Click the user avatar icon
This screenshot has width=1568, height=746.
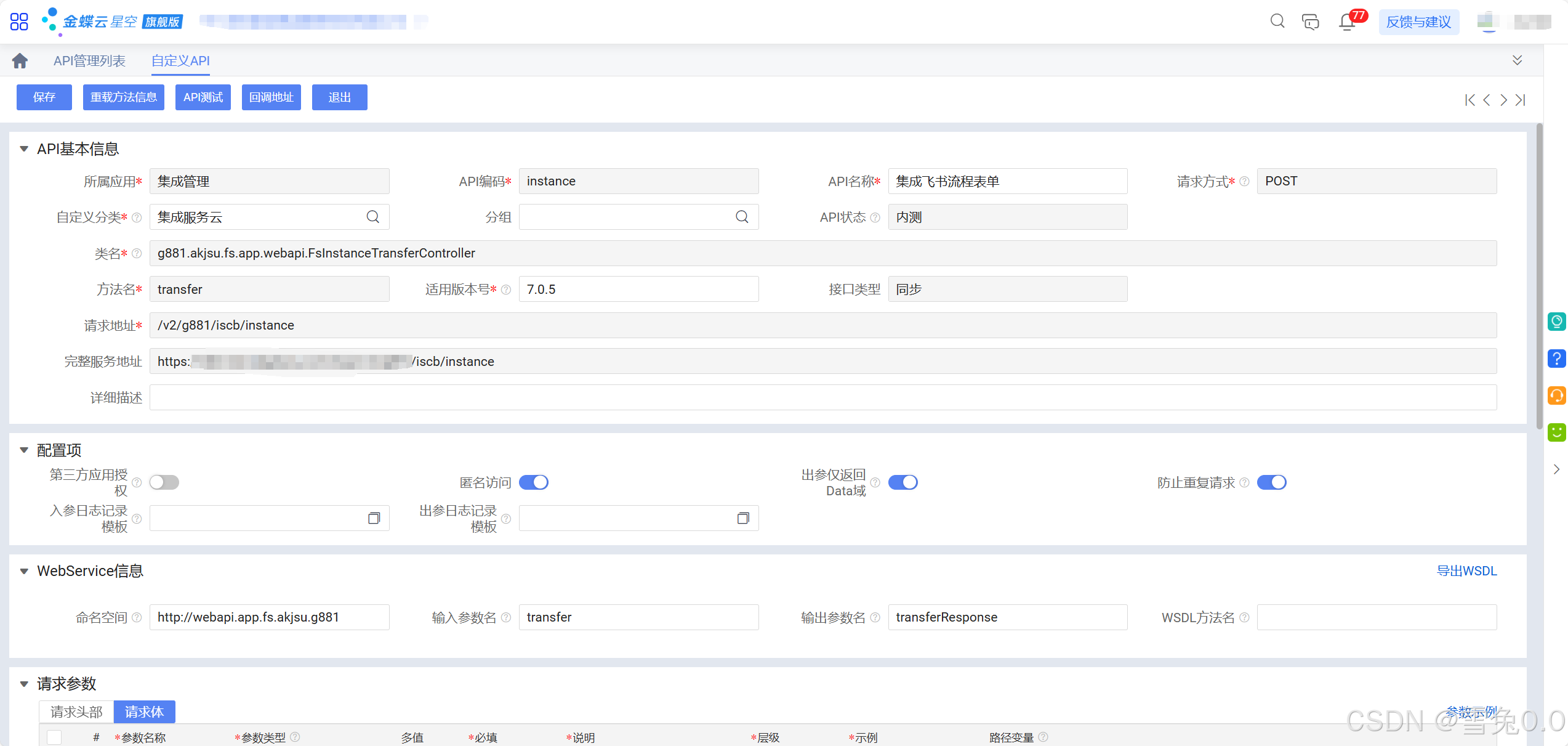1488,22
